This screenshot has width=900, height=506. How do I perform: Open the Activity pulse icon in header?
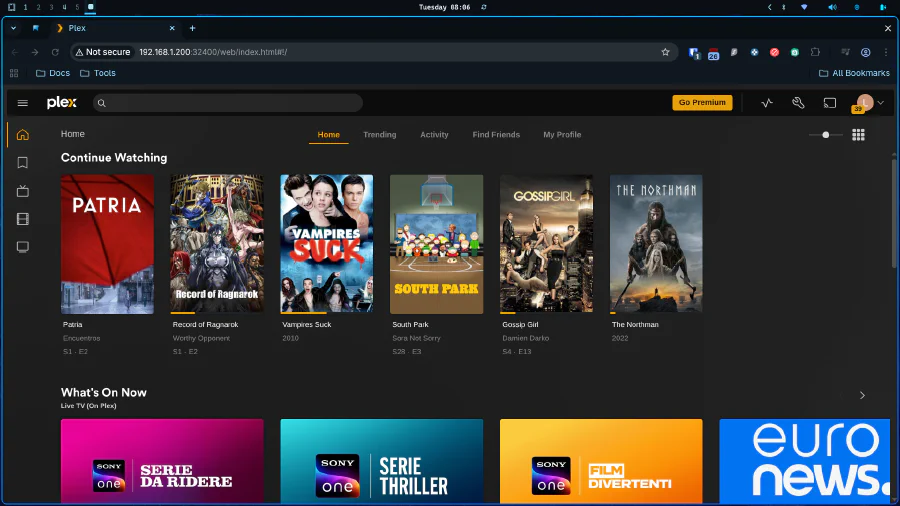tap(767, 103)
